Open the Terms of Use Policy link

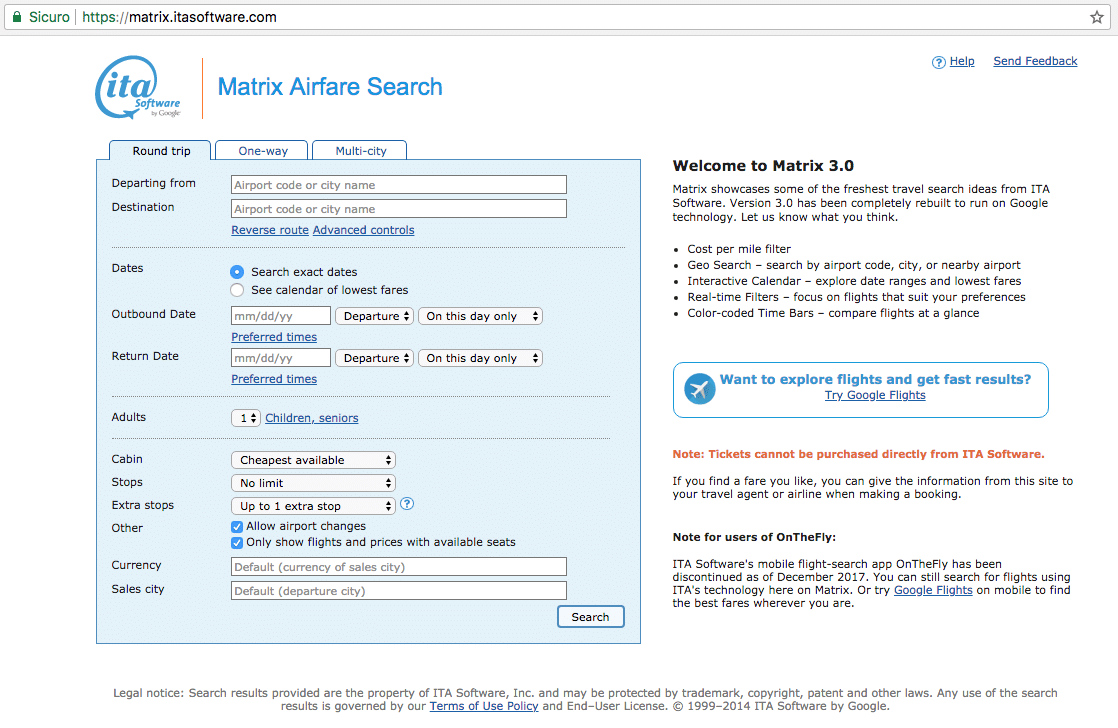(x=483, y=707)
